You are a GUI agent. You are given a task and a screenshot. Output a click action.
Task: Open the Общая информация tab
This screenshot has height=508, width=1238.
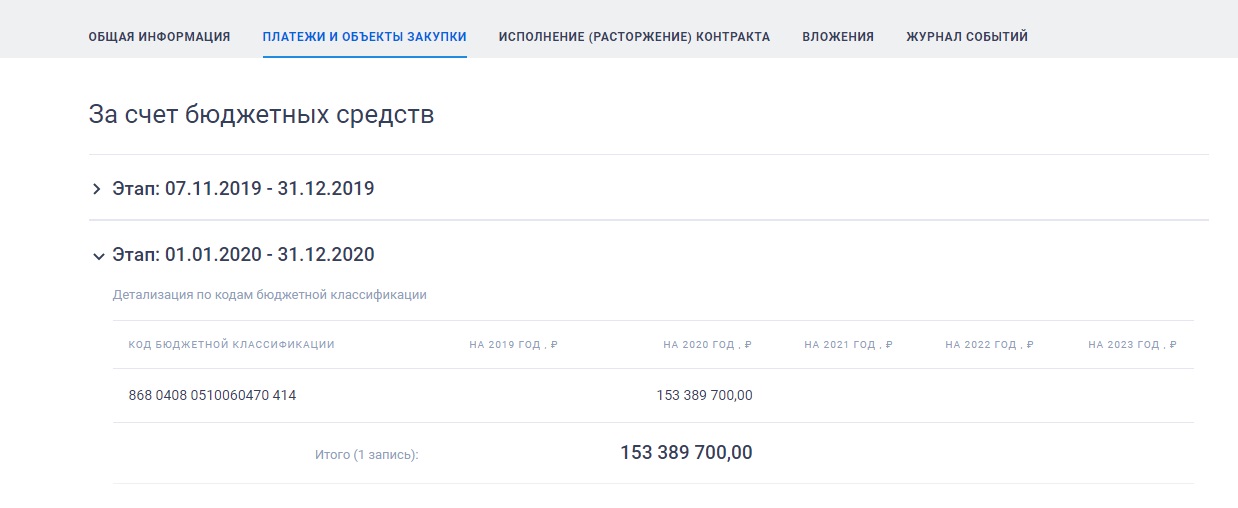tap(159, 37)
